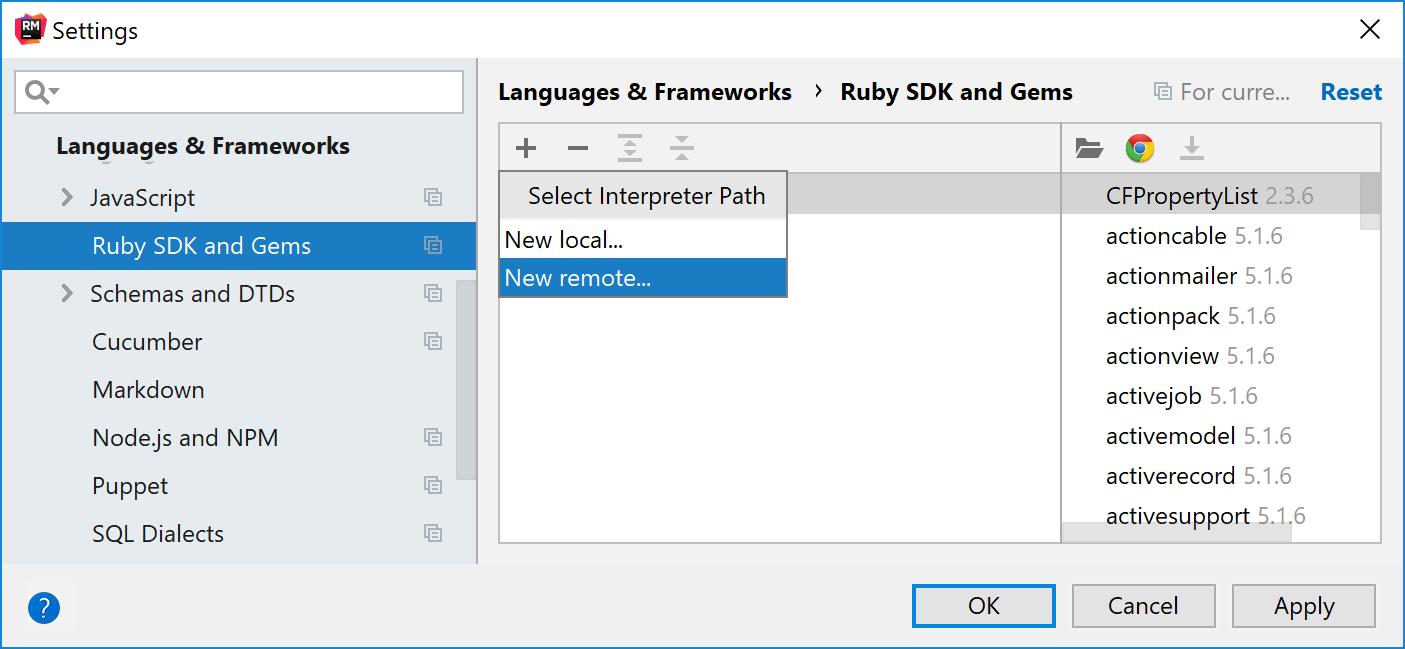
Task: Click the expand all toolbar icon
Action: coord(629,149)
